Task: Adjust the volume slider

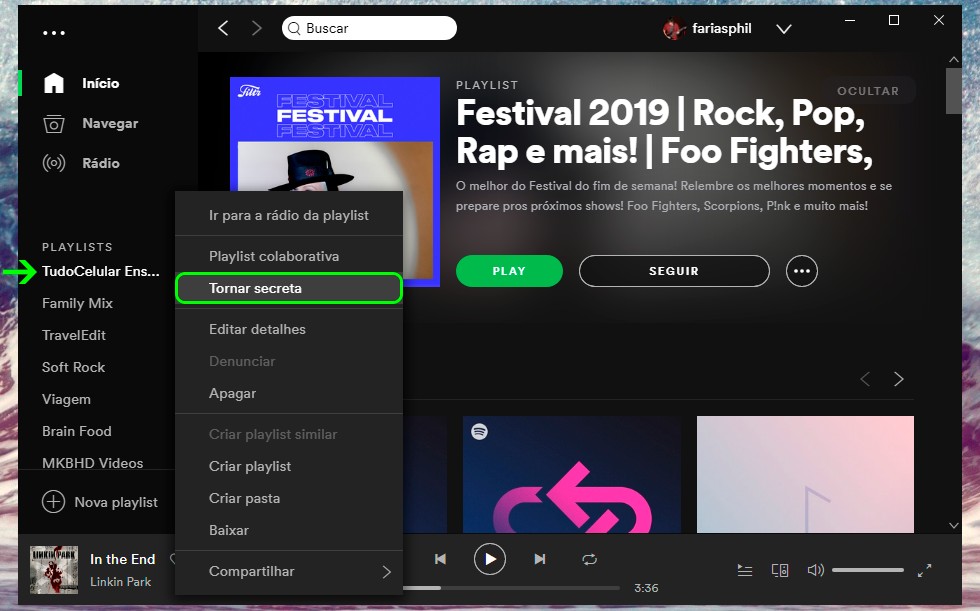Action: (868, 570)
